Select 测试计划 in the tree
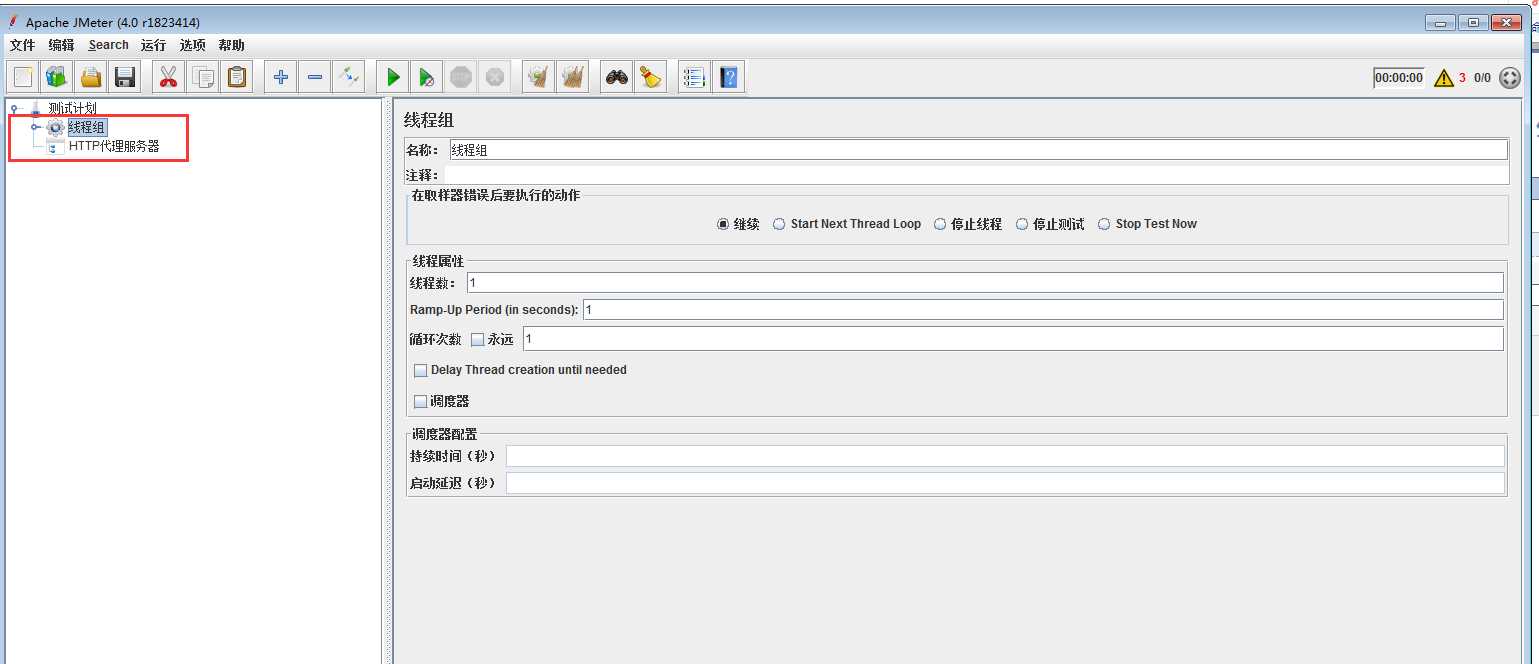This screenshot has width=1539, height=664. click(73, 108)
